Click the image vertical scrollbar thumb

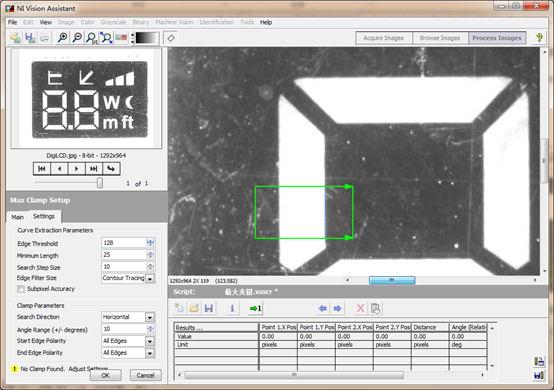pyautogui.click(x=544, y=161)
